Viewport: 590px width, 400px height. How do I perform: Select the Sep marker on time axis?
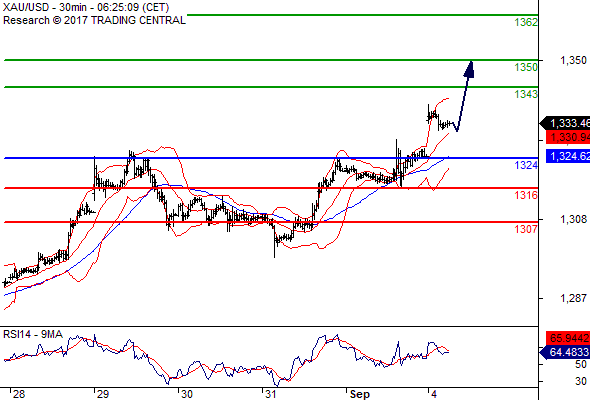[360, 394]
